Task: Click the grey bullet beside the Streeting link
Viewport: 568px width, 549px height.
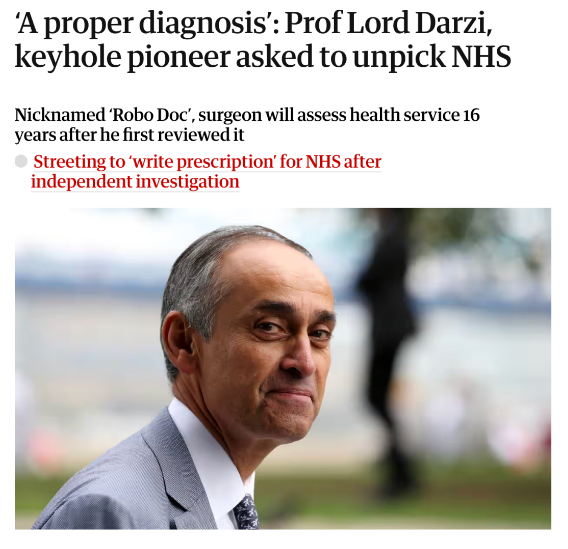Action: 21,161
